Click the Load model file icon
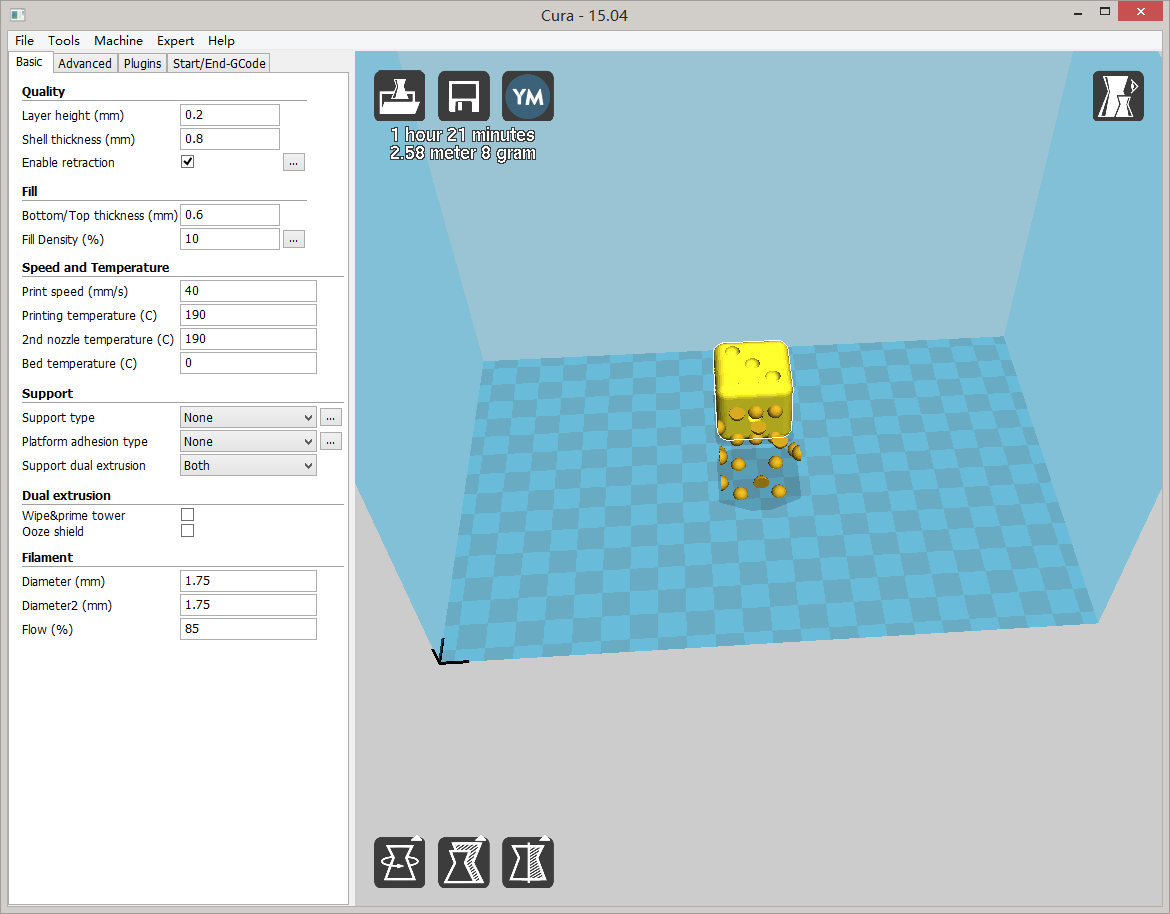The height and width of the screenshot is (914, 1170). click(399, 95)
